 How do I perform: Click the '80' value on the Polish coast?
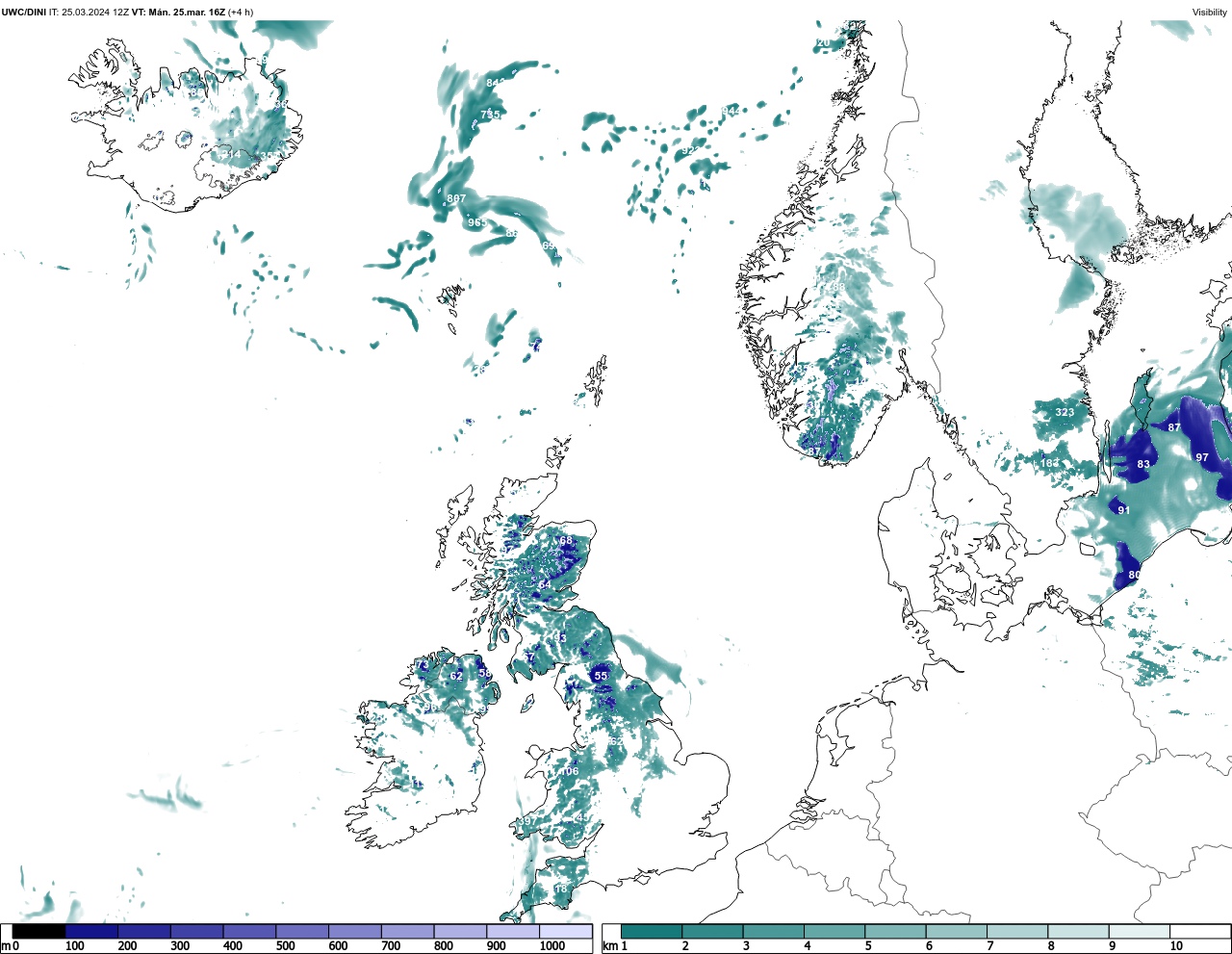1135,575
